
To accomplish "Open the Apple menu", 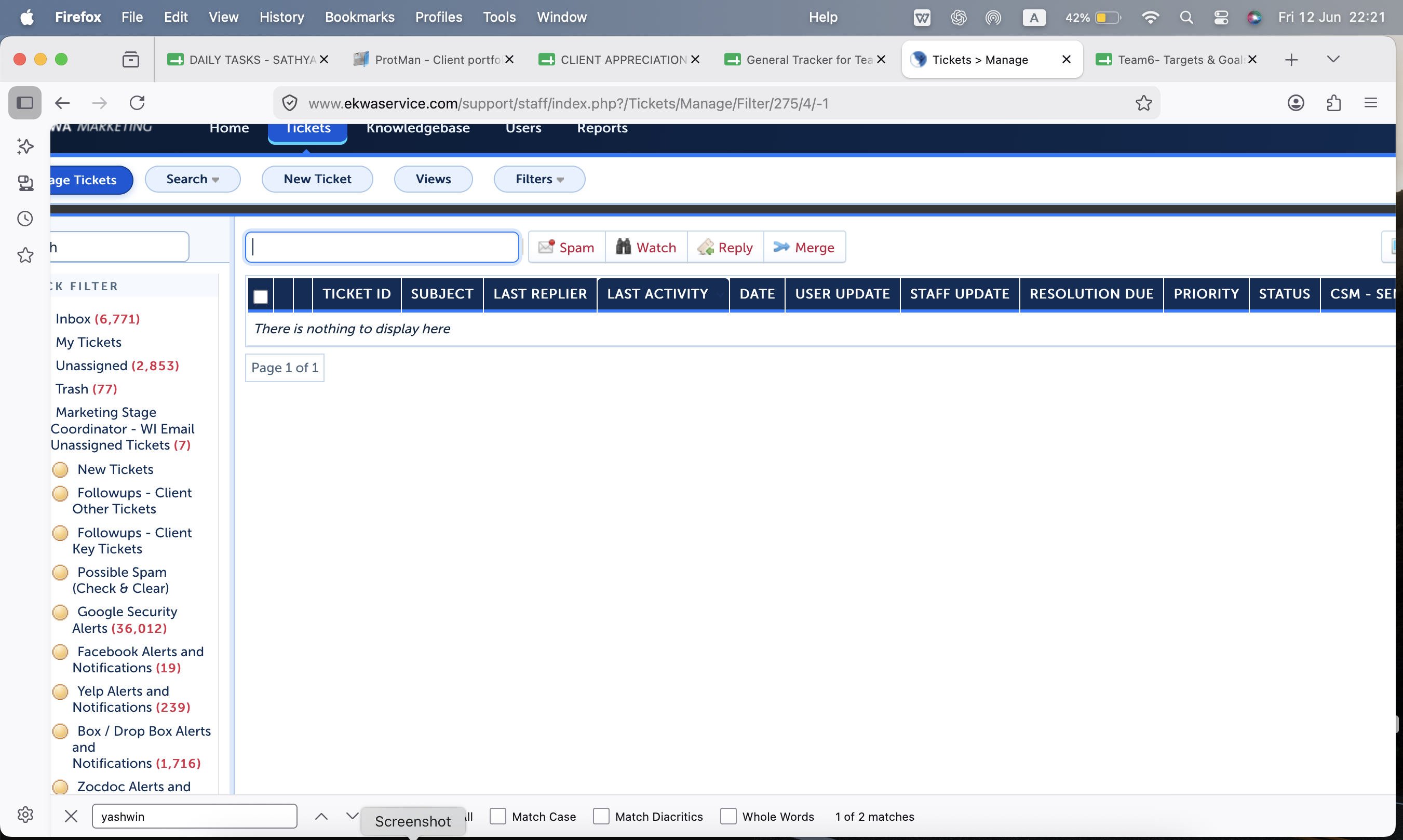I will tap(26, 18).
